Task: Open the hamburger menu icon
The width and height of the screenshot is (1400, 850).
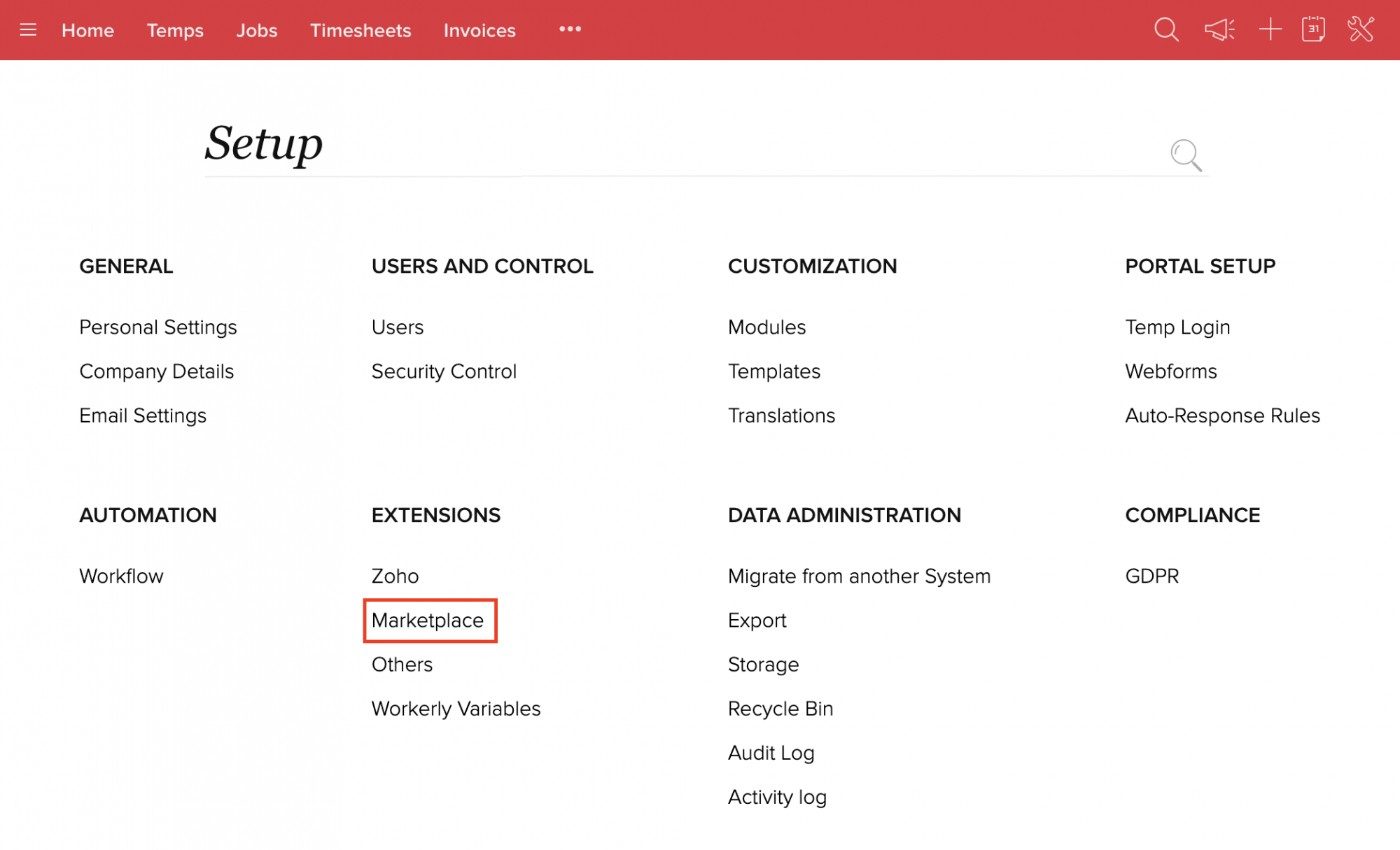Action: 28,30
